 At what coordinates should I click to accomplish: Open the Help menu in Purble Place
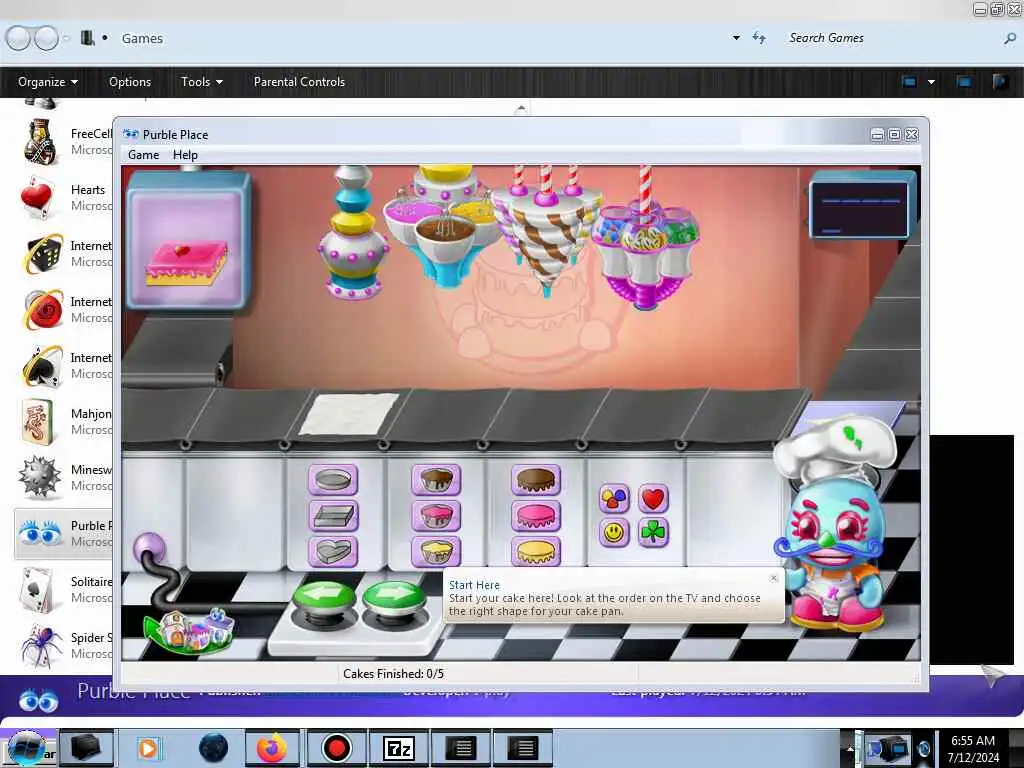[185, 155]
